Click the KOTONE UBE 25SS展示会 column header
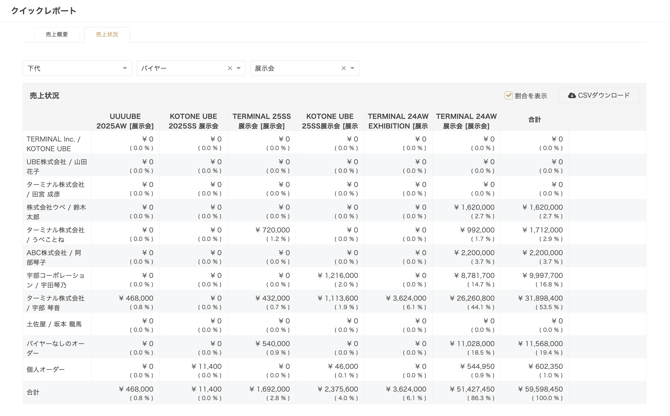The image size is (670, 416). click(330, 121)
